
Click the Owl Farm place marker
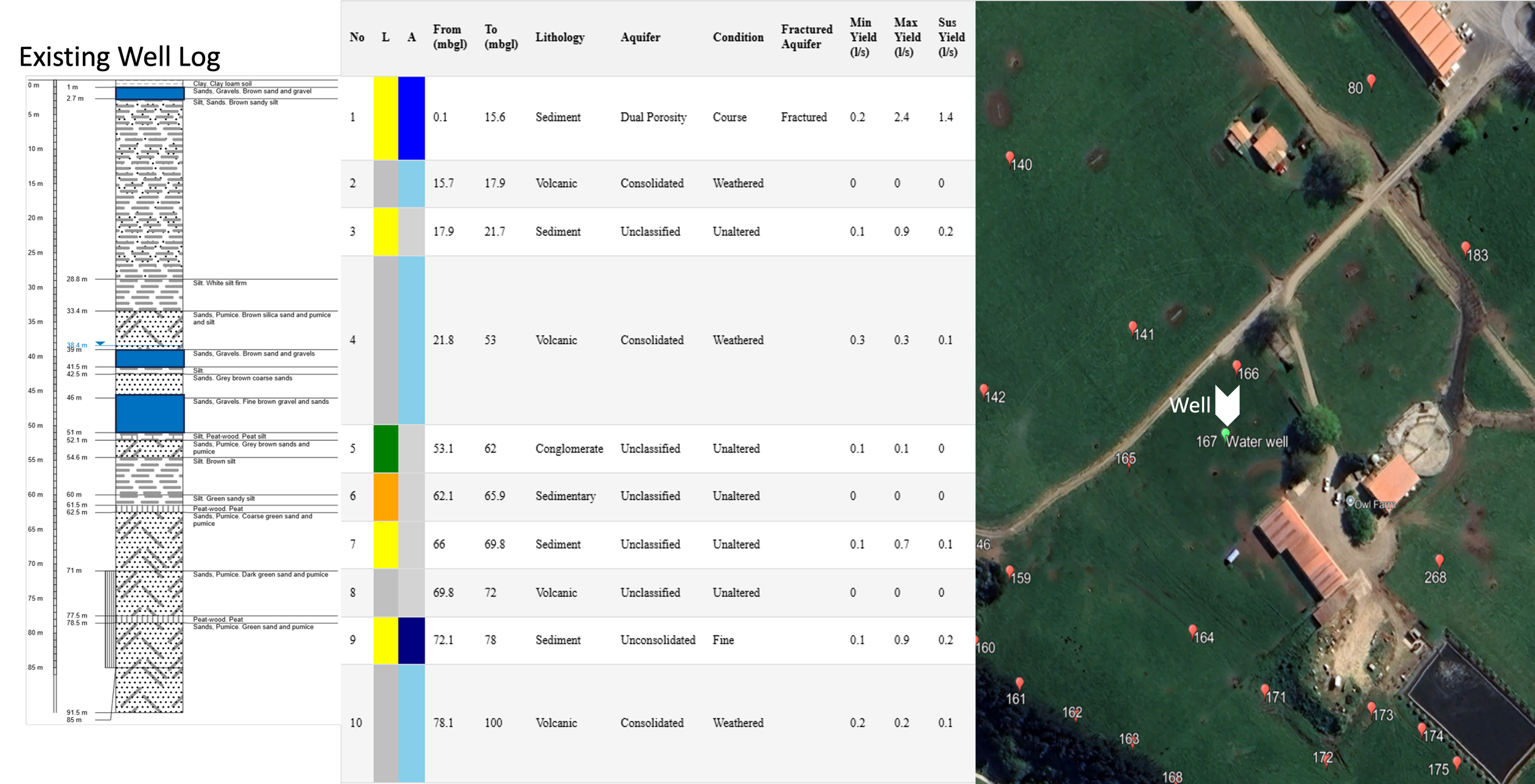point(1350,502)
